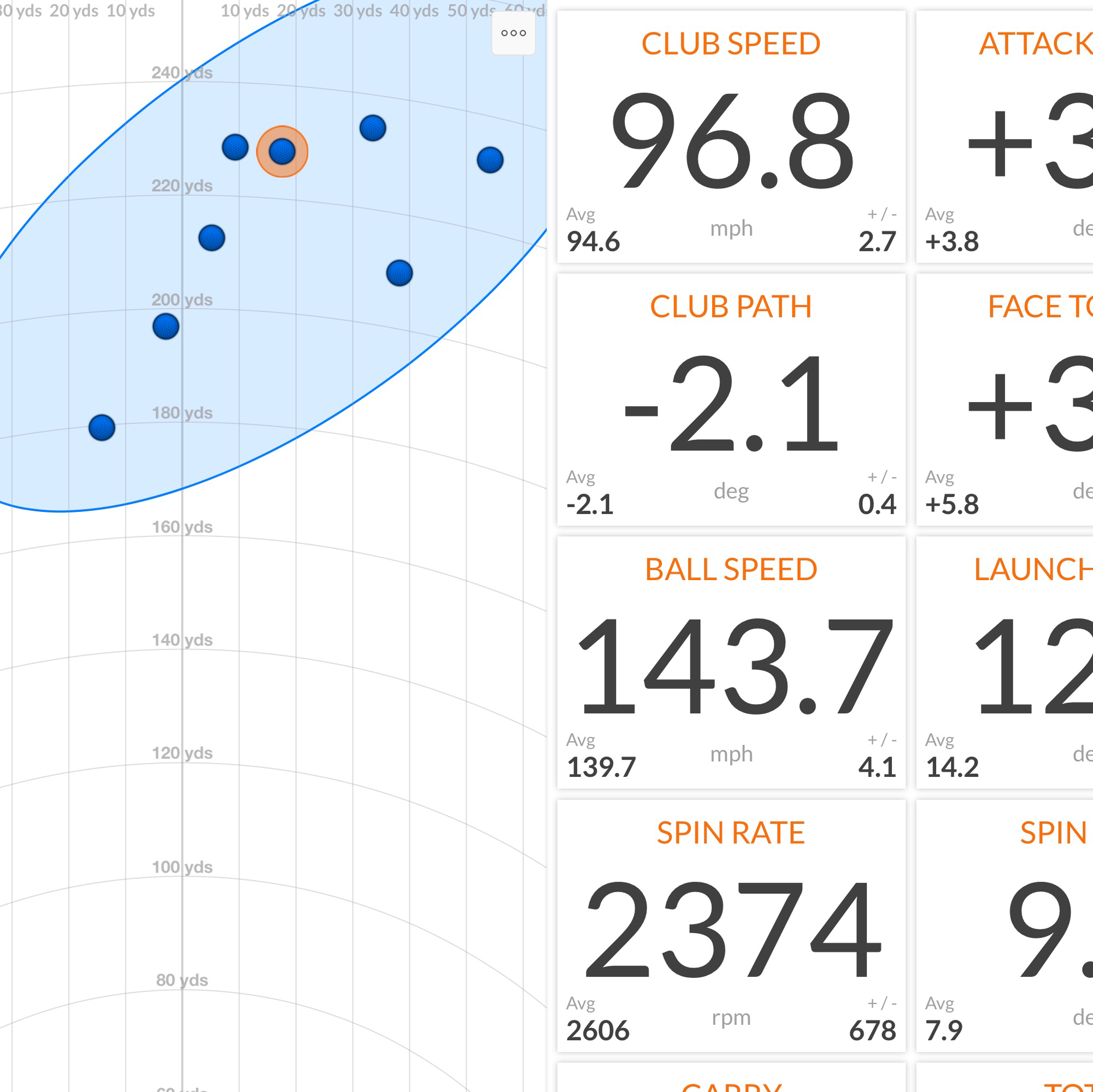
Task: Click Attack Angle average value +3.8
Action: pos(951,241)
